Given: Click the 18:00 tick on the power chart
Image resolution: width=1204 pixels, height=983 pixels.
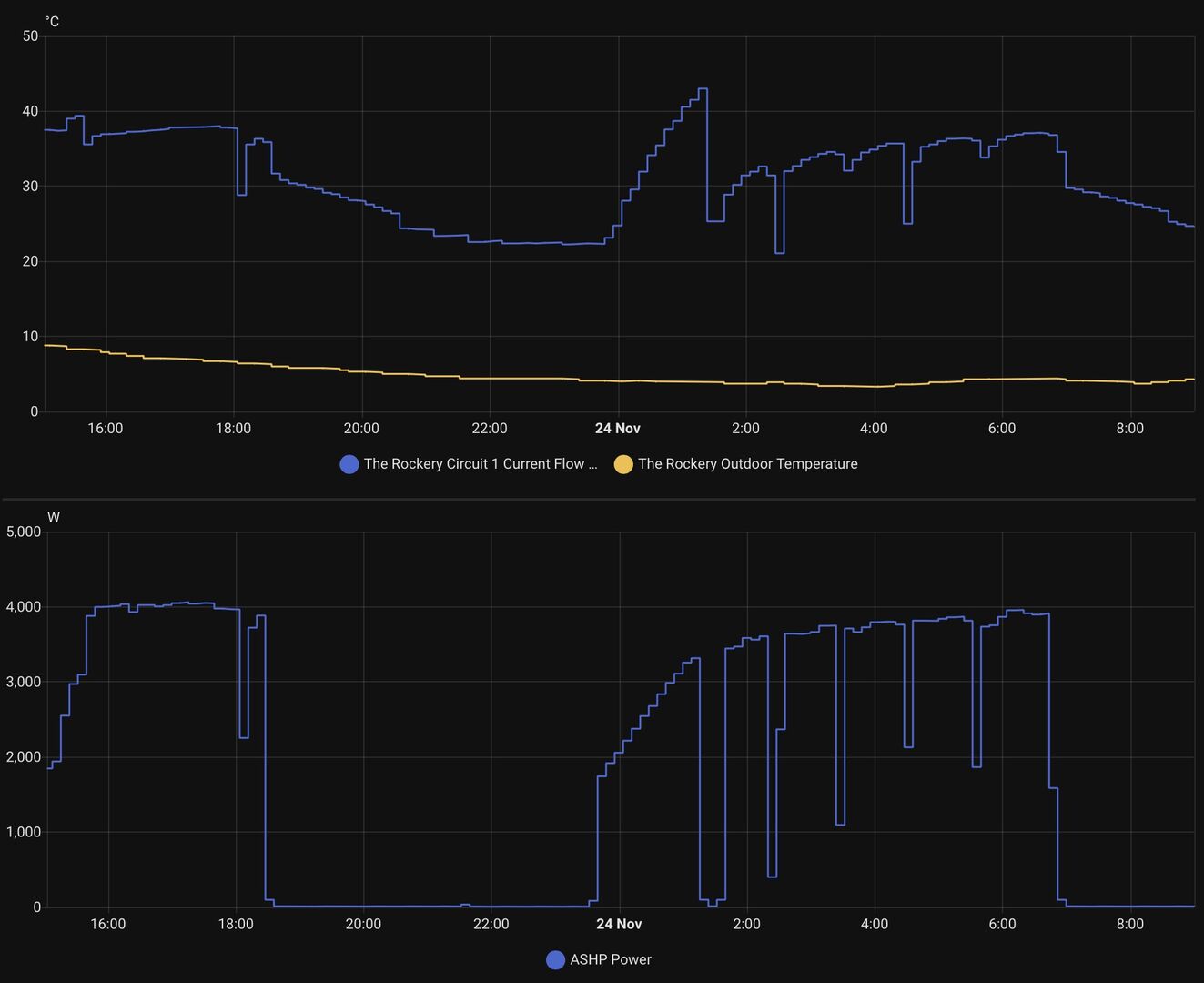Looking at the screenshot, I should [x=236, y=924].
